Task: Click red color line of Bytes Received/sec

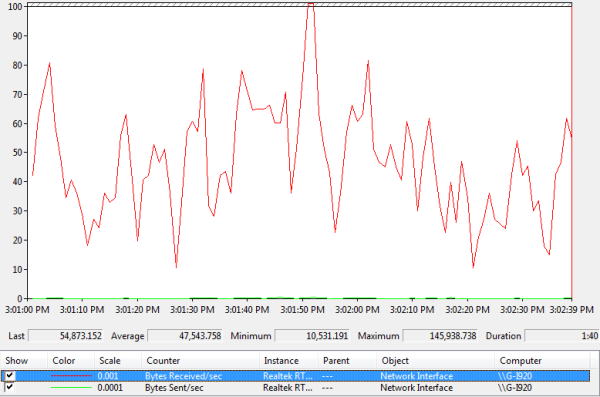Action: [x=71, y=376]
